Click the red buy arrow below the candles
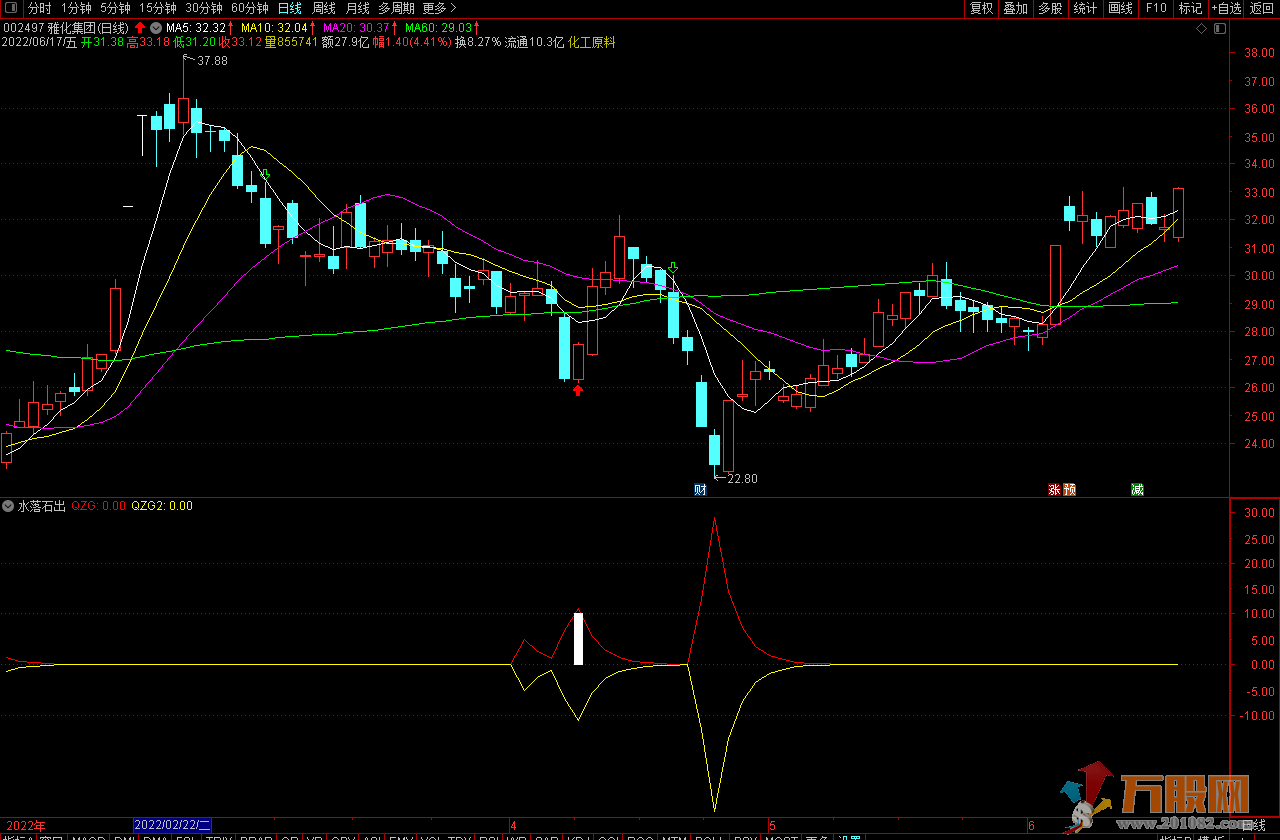The image size is (1280, 840). pyautogui.click(x=578, y=390)
